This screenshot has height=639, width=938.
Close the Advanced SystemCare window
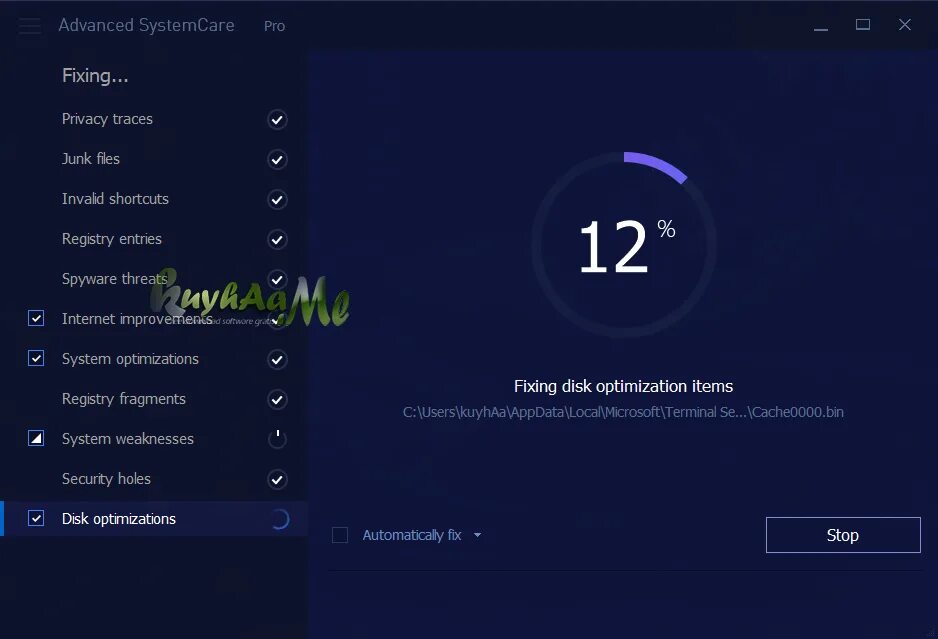click(904, 25)
